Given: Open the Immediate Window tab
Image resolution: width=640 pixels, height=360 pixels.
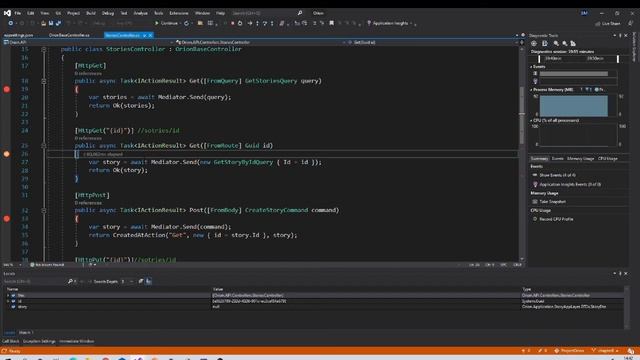Looking at the screenshot, I should [77, 341].
